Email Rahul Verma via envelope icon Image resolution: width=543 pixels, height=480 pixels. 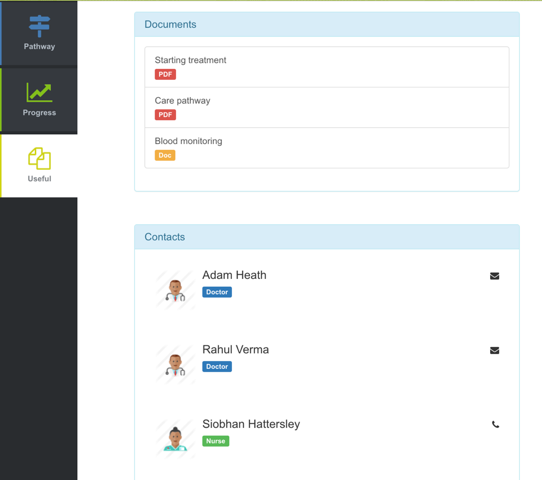[x=494, y=350]
